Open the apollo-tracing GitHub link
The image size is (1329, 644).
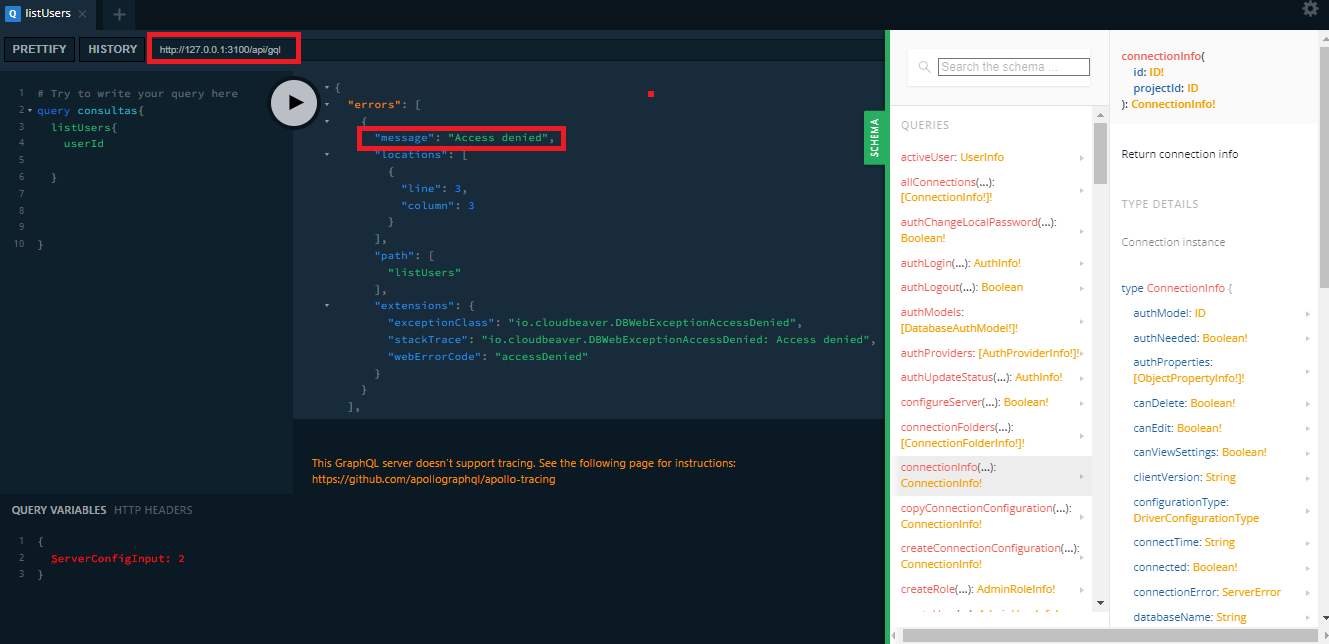(433, 479)
